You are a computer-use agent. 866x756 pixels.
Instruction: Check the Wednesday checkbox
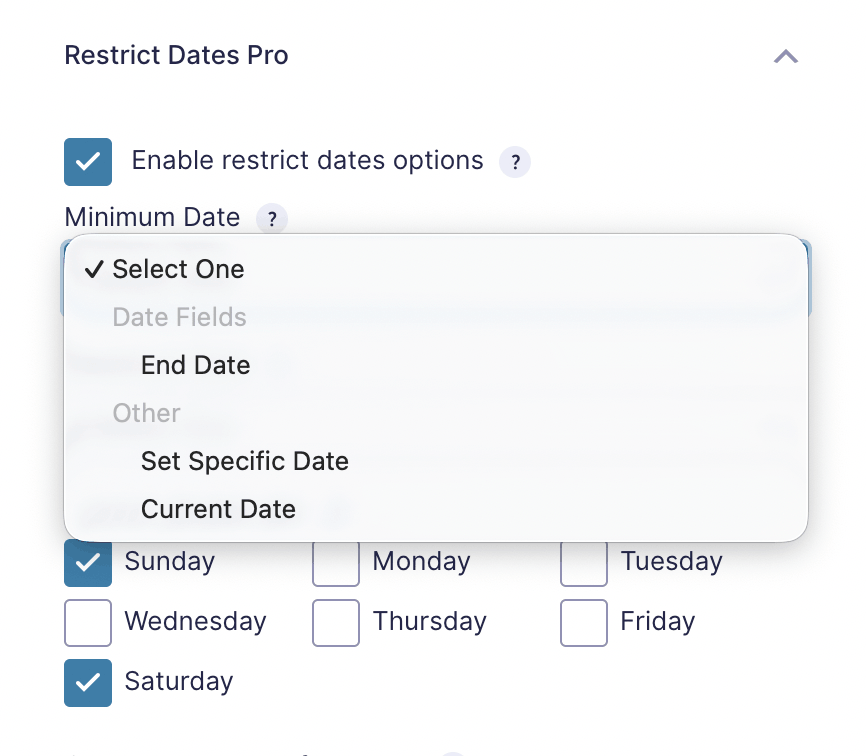point(88,623)
